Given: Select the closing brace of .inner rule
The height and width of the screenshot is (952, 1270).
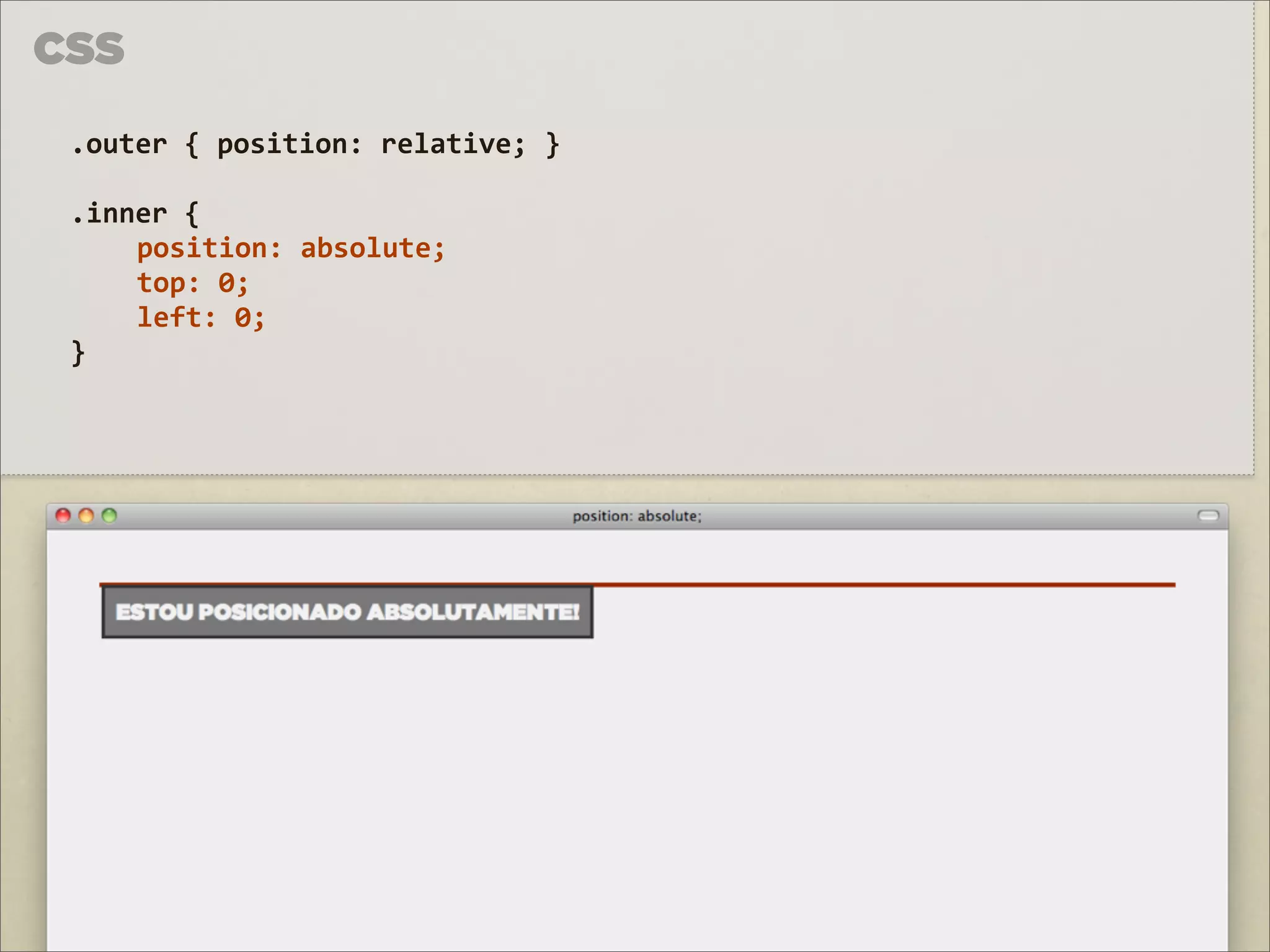Looking at the screenshot, I should (78, 353).
